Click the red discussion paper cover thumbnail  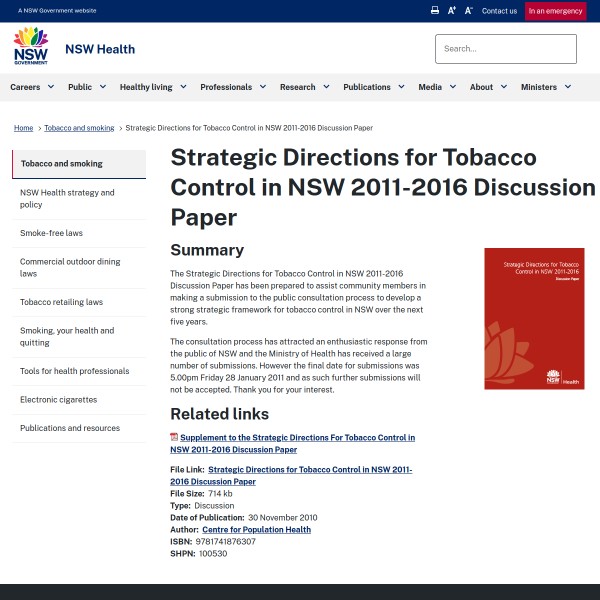click(534, 318)
